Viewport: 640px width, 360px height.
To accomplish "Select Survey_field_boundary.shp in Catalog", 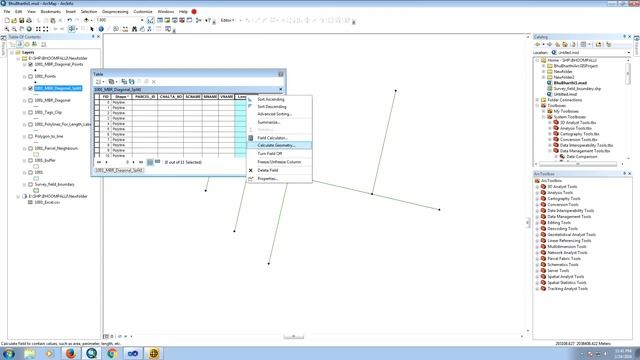I will tap(577, 89).
